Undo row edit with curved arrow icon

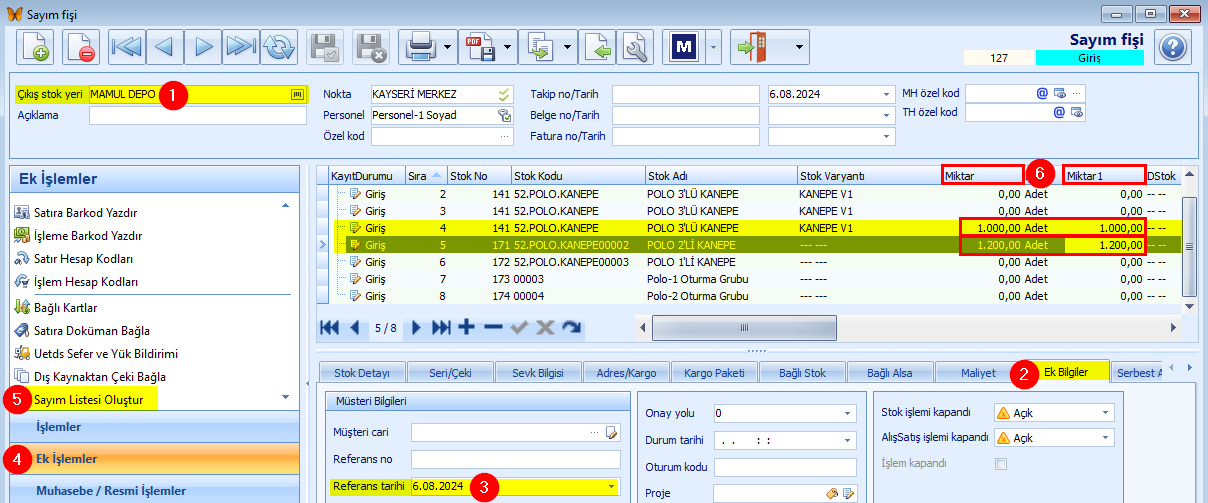coord(572,327)
